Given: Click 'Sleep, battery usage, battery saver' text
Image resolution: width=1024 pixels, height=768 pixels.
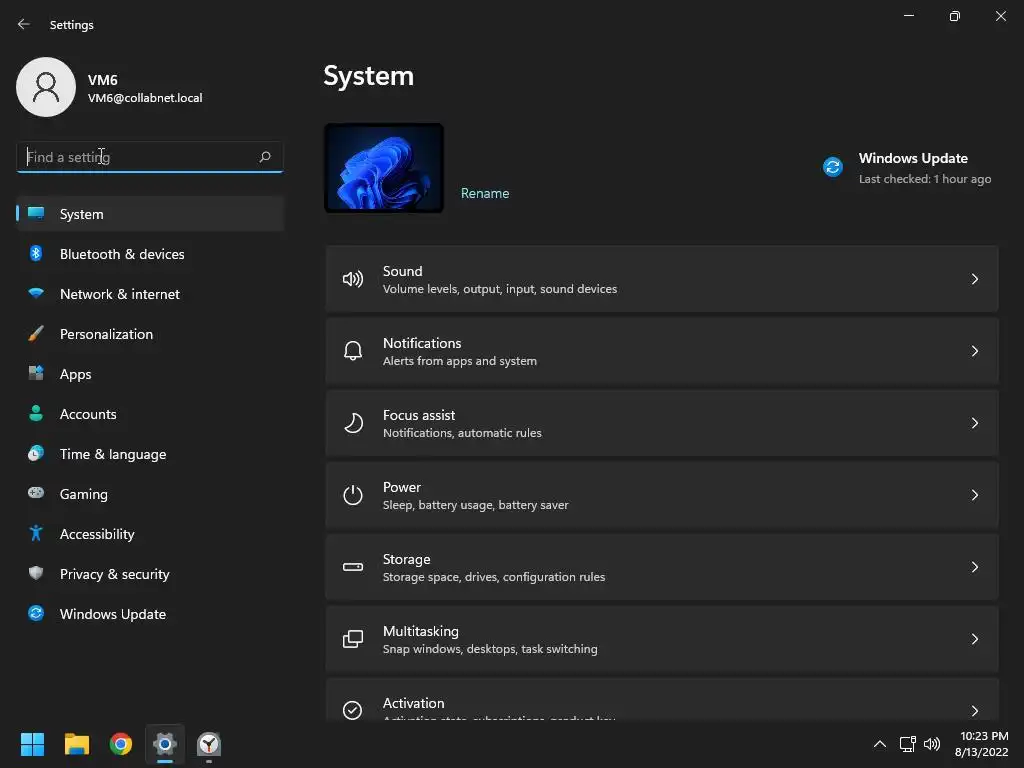Looking at the screenshot, I should (475, 505).
